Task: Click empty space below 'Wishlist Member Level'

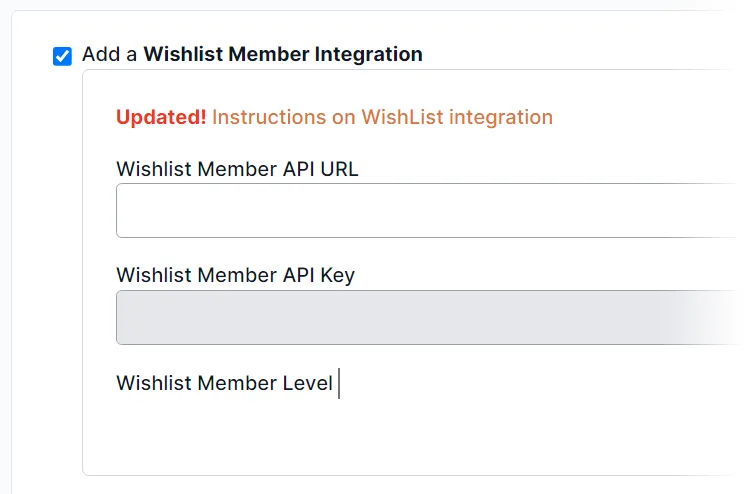Action: coord(300,435)
